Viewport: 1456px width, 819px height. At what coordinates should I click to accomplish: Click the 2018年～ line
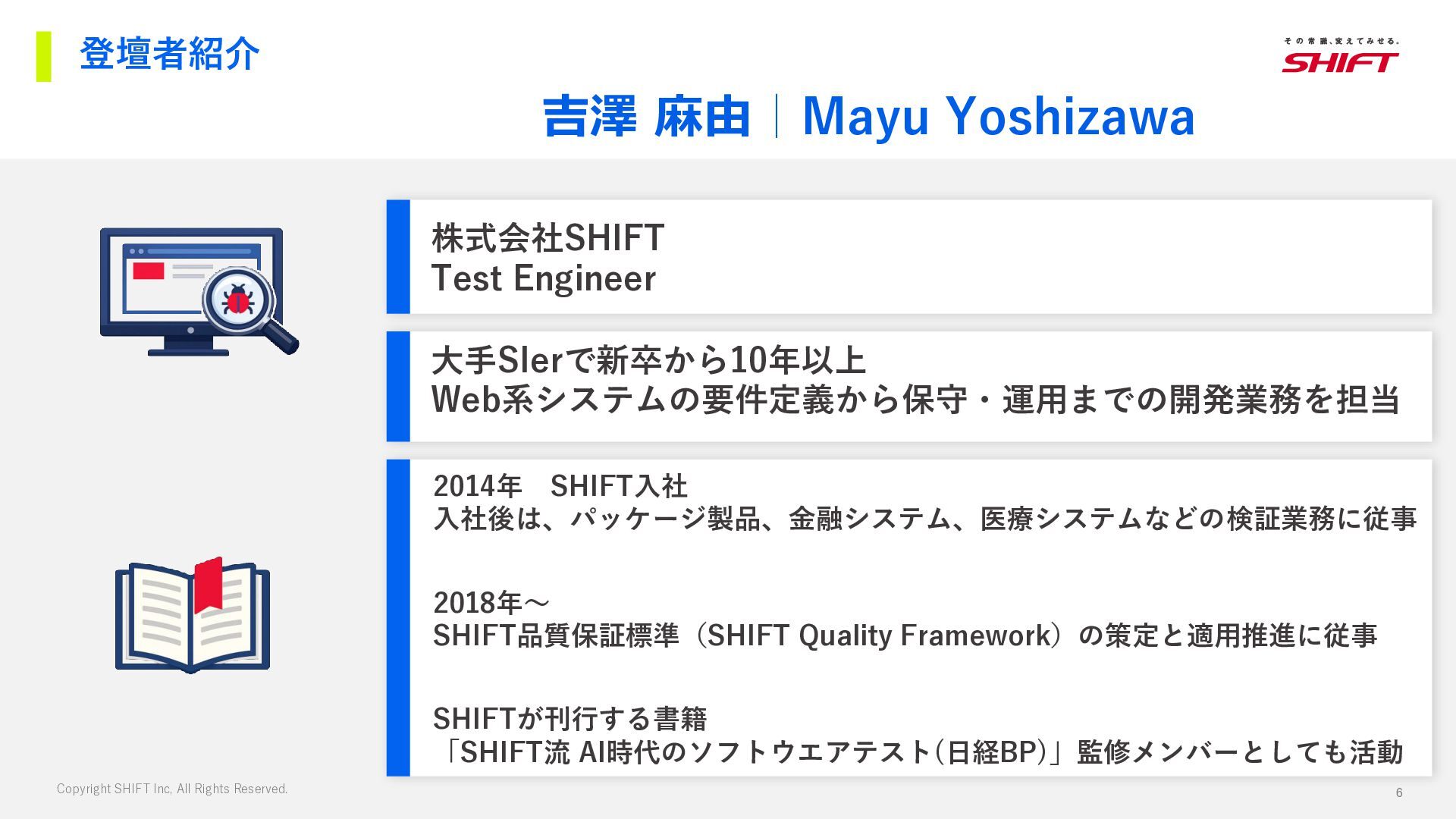click(491, 603)
